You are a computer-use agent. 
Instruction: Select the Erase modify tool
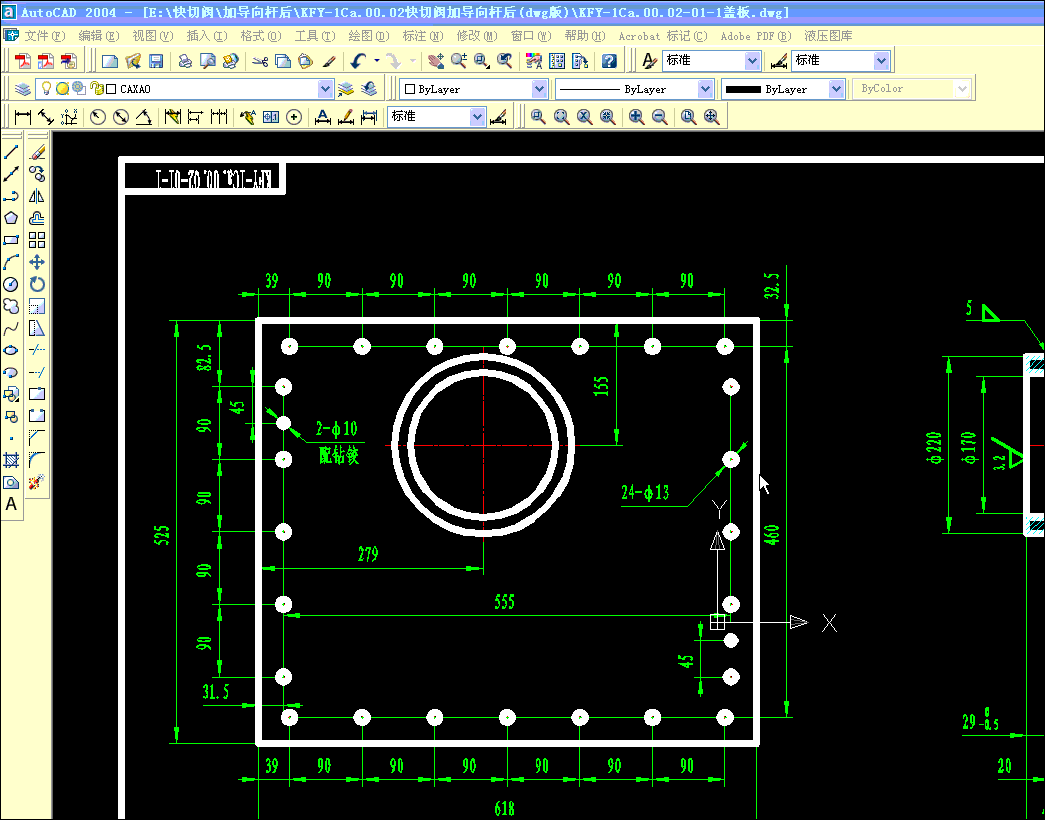[x=37, y=153]
